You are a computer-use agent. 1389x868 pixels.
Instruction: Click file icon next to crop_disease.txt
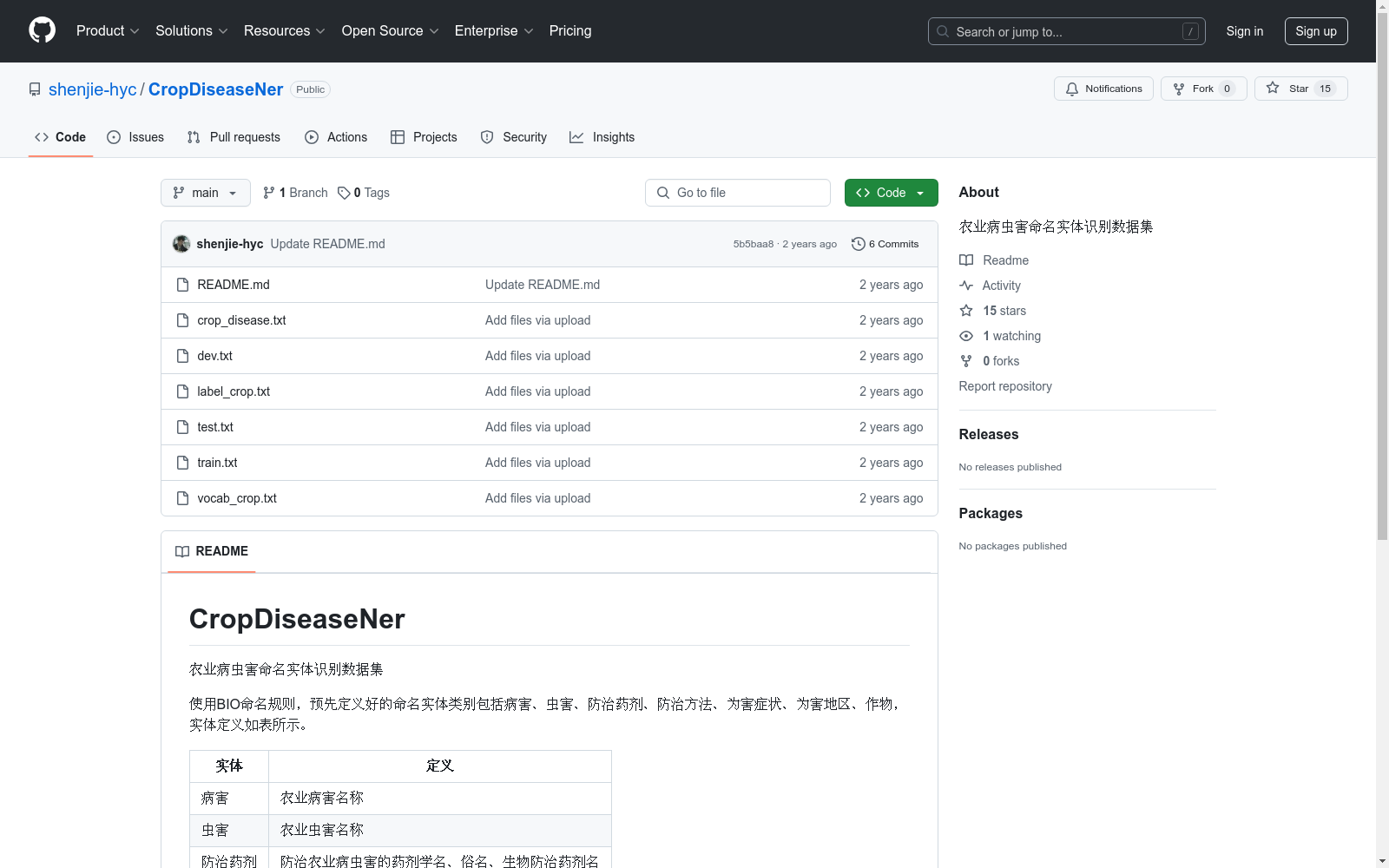coord(182,320)
